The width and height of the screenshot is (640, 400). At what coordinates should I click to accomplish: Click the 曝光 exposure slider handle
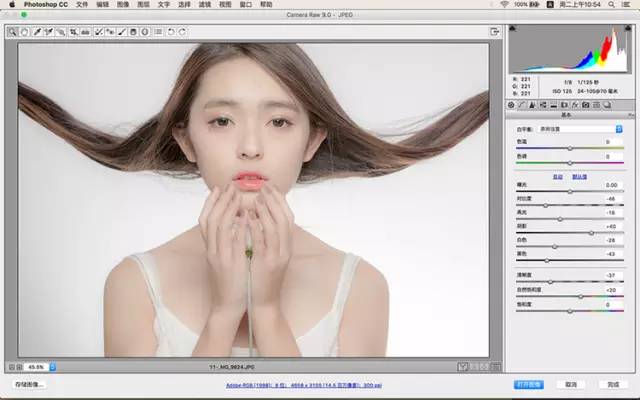[x=568, y=191]
